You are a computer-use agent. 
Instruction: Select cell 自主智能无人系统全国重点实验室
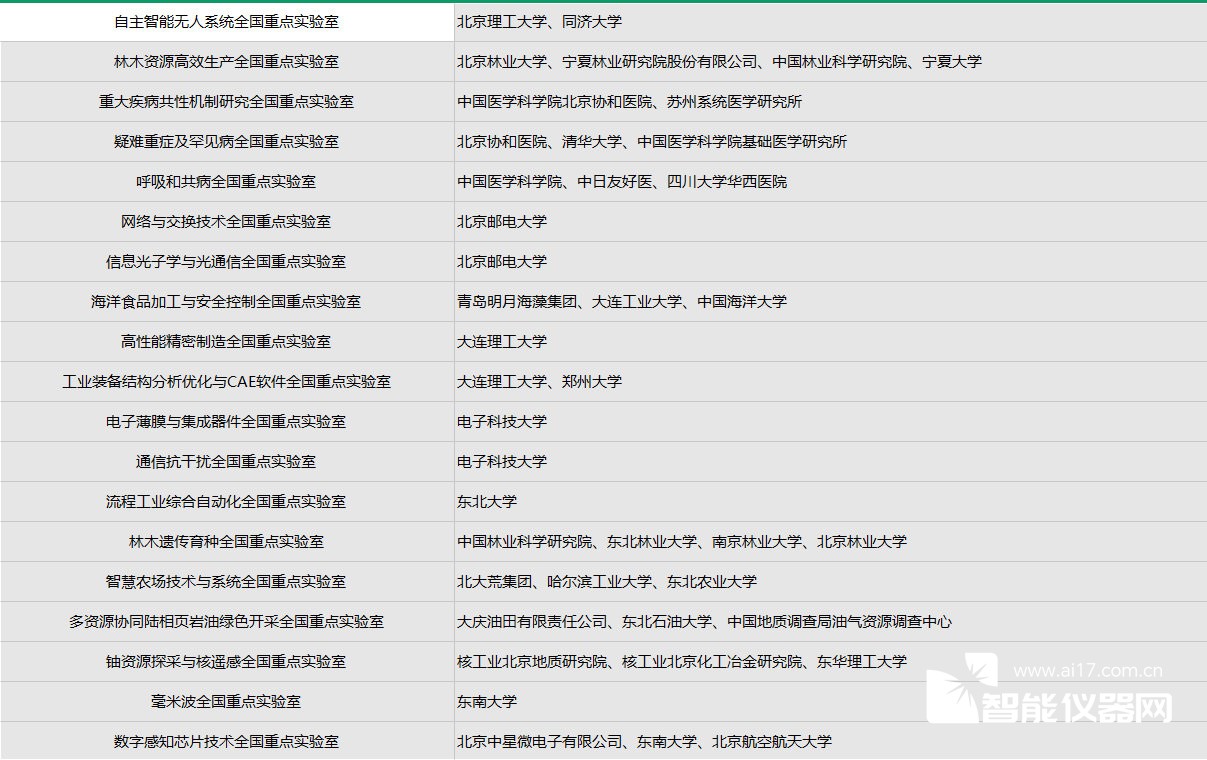(227, 21)
